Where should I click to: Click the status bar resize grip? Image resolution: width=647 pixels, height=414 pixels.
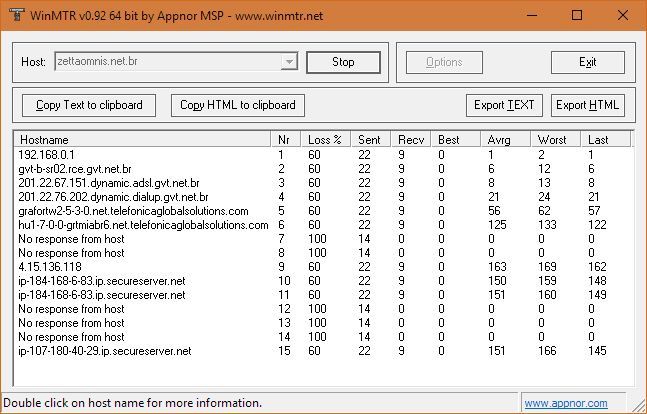[638, 404]
